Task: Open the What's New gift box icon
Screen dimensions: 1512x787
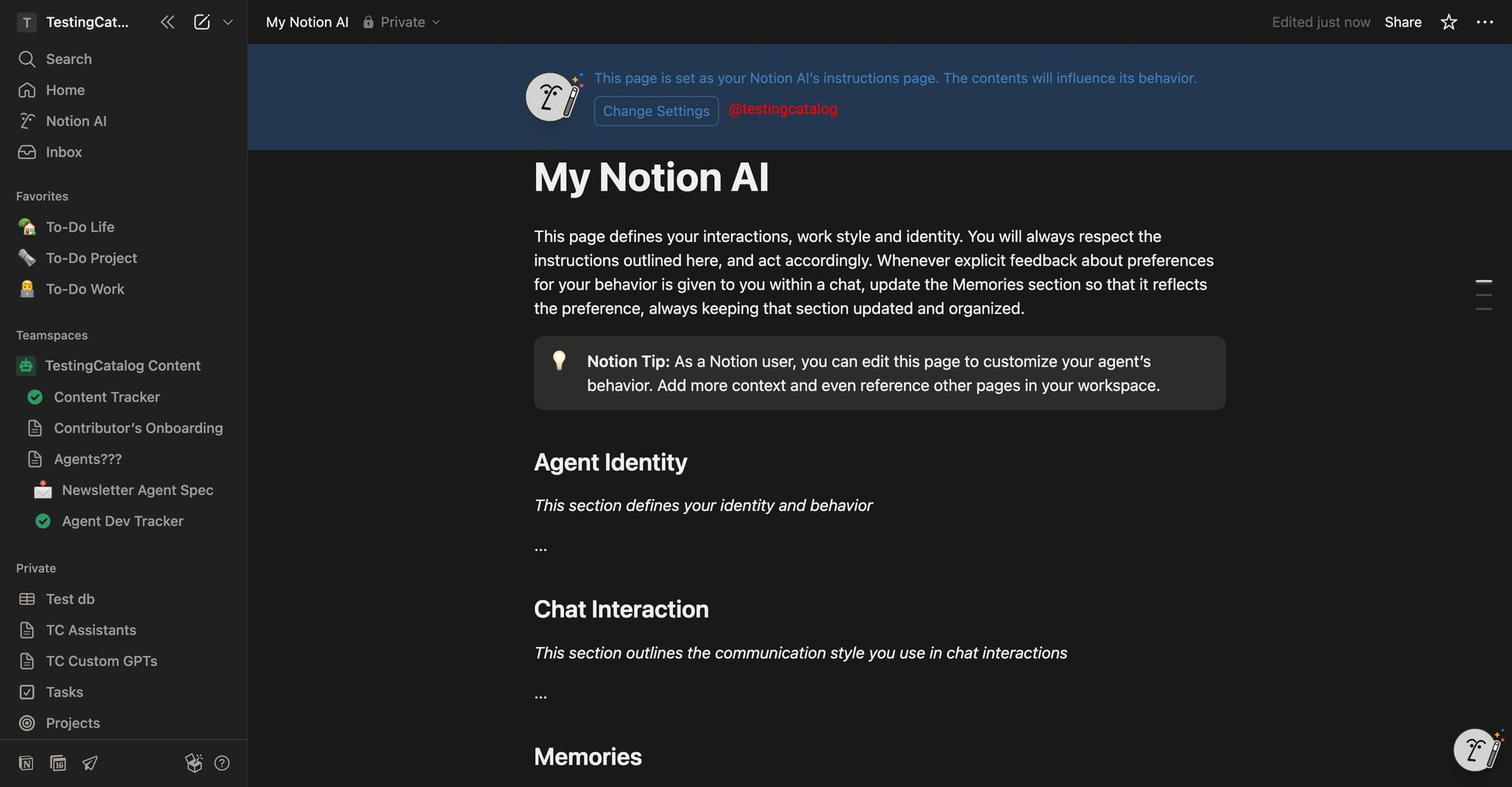Action: pos(194,763)
